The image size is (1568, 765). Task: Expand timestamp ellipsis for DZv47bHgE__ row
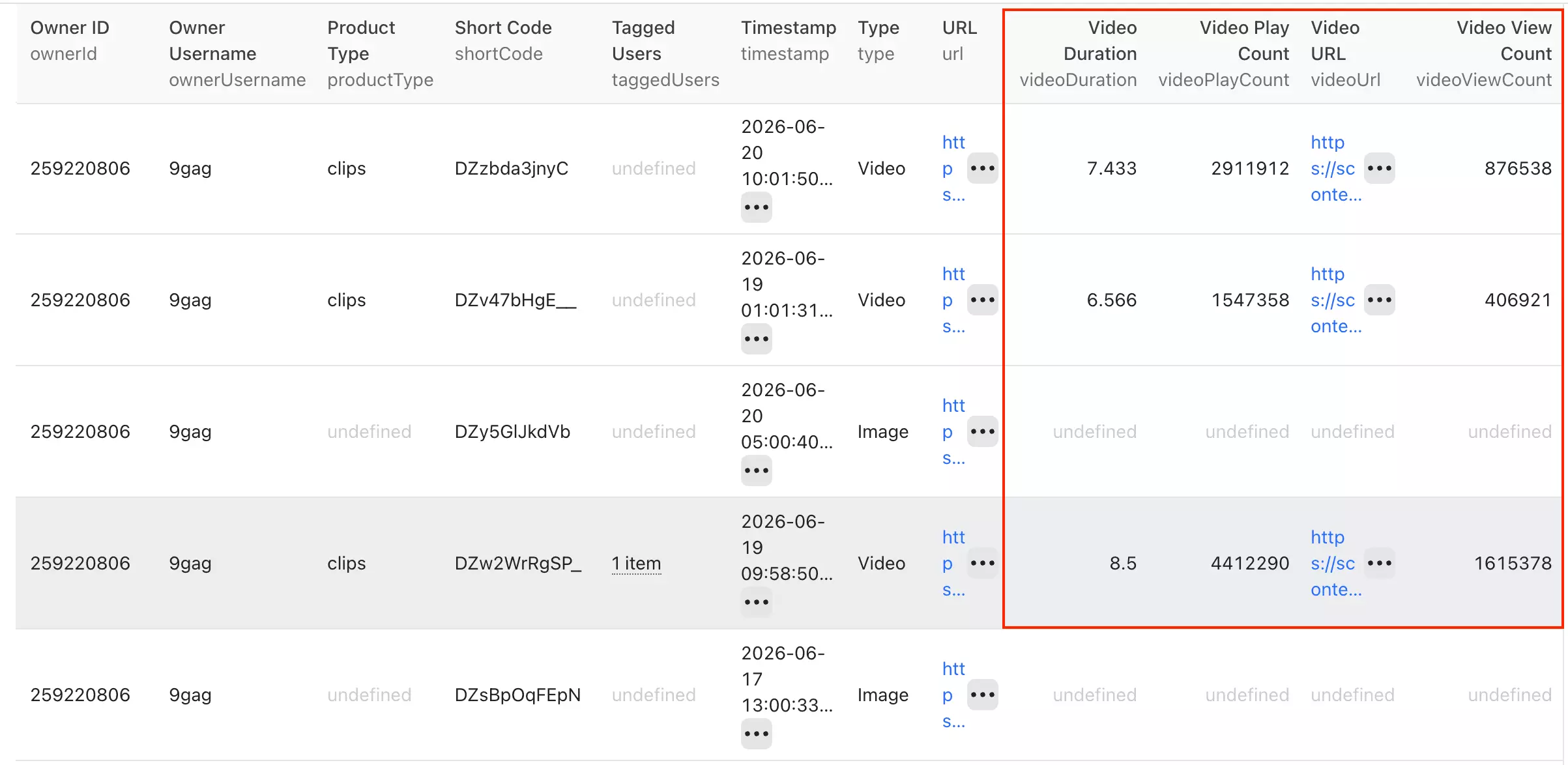pos(756,339)
